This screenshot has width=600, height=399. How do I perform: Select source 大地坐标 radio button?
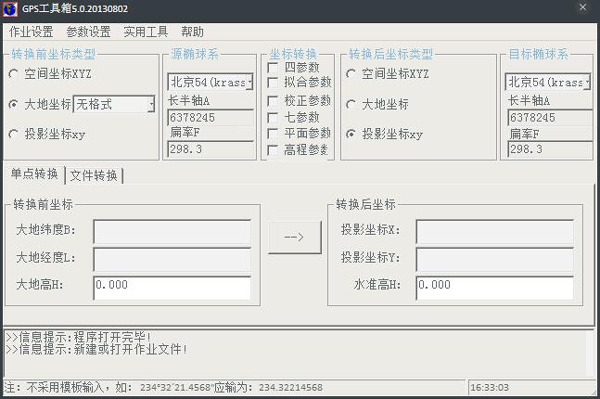click(x=13, y=104)
